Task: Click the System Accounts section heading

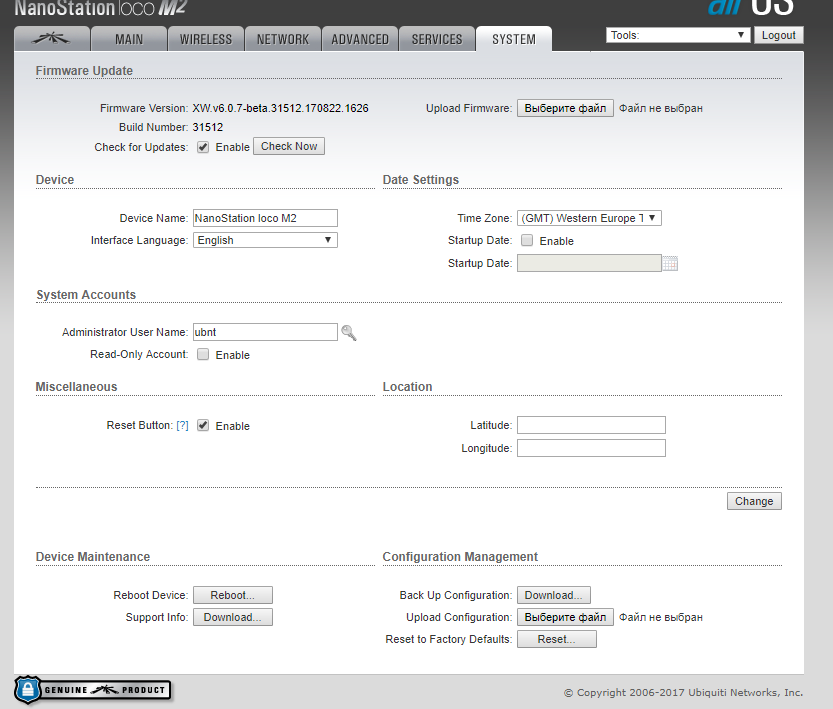Action: [x=86, y=295]
